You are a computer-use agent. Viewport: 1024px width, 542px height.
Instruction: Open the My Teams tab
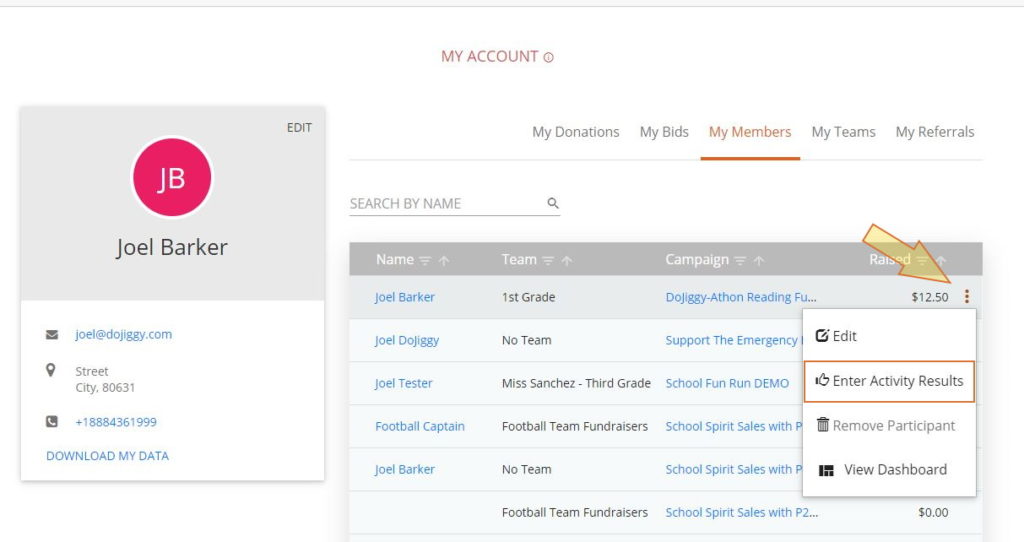tap(843, 132)
